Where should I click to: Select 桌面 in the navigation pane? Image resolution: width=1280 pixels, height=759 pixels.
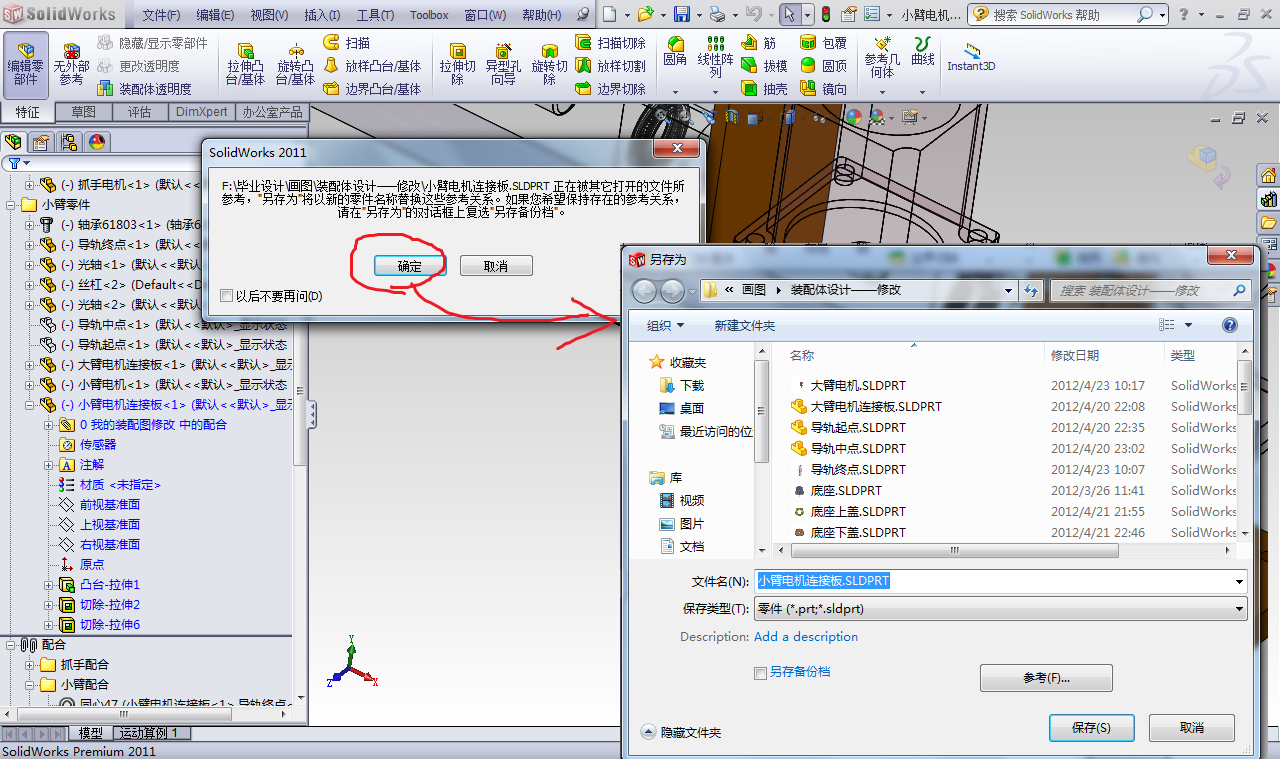pyautogui.click(x=682, y=408)
